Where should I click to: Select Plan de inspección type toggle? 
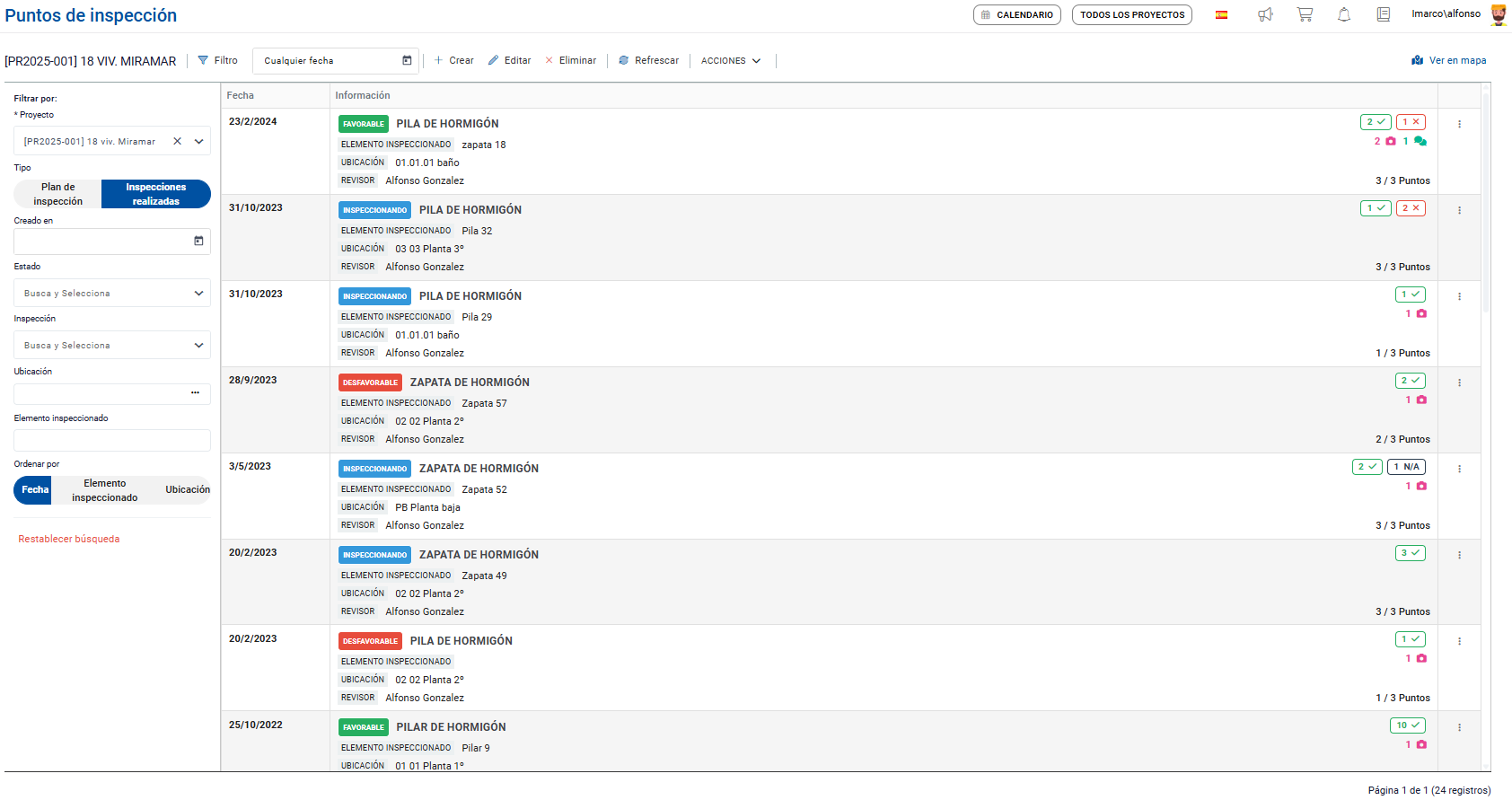pos(58,194)
